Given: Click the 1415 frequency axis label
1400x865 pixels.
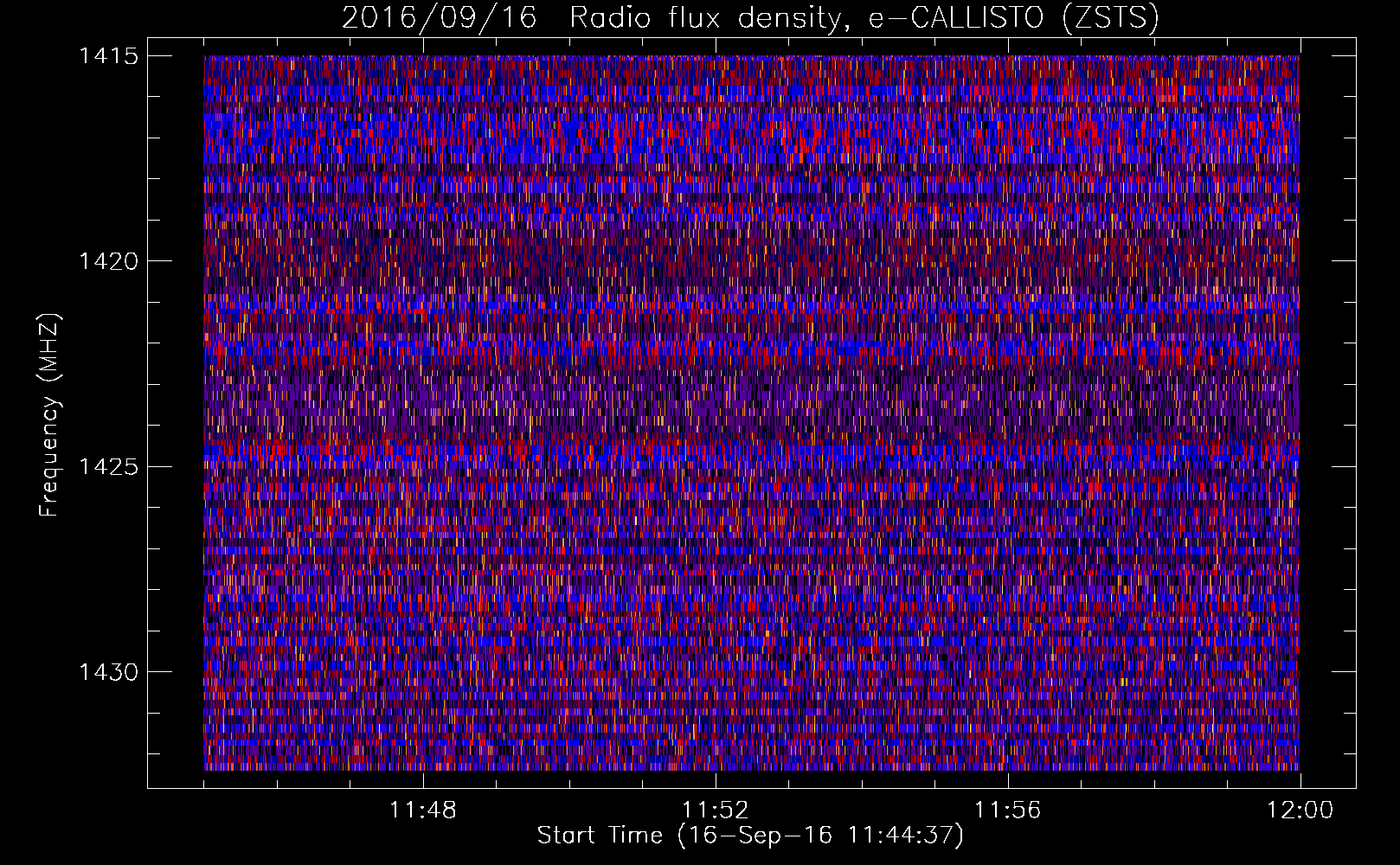Looking at the screenshot, I should [108, 56].
